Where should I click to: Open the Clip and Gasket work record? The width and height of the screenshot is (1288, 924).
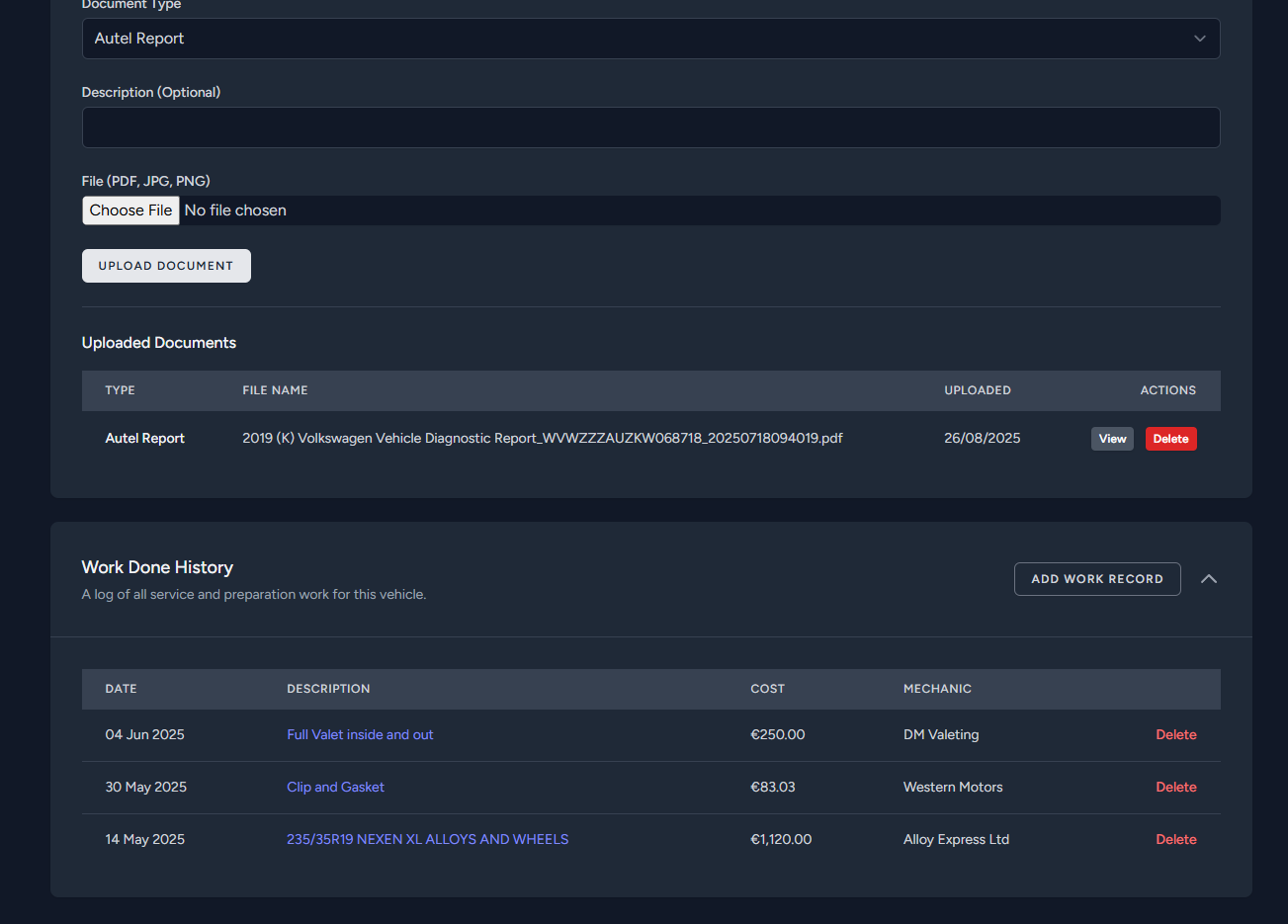335,787
